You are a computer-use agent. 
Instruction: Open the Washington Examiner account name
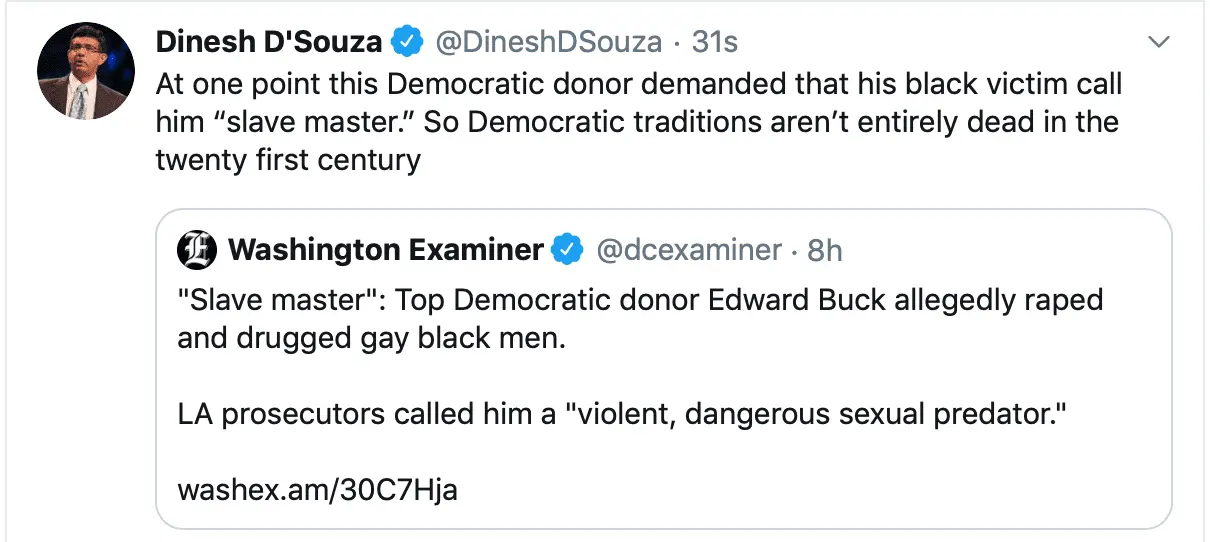pyautogui.click(x=386, y=250)
